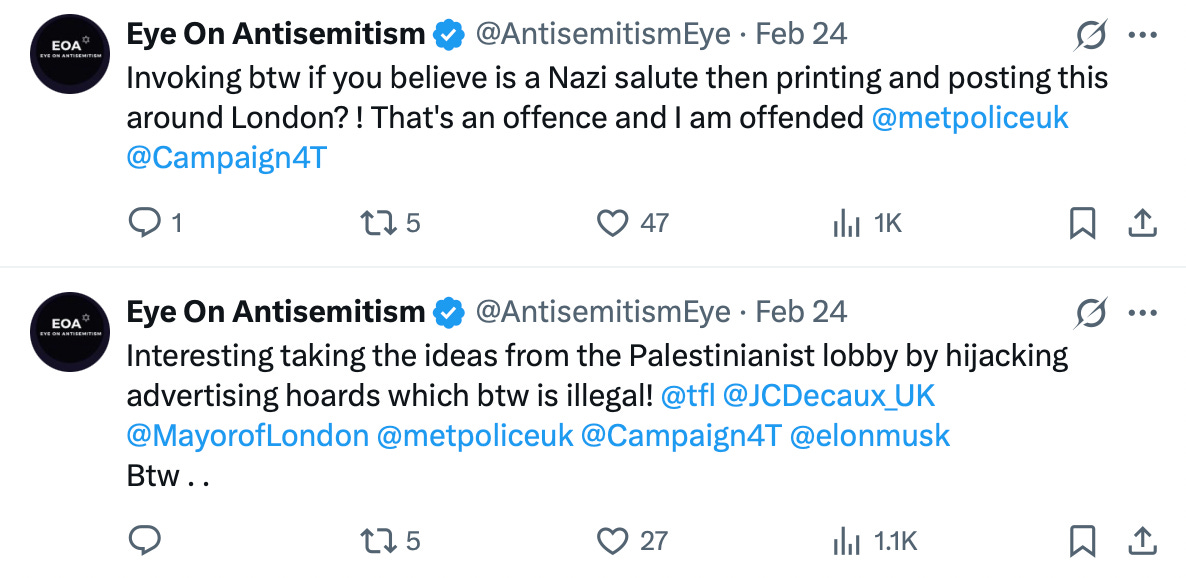Click the first tweet's EOA profile avatar
The width and height of the screenshot is (1186, 578).
click(x=69, y=52)
